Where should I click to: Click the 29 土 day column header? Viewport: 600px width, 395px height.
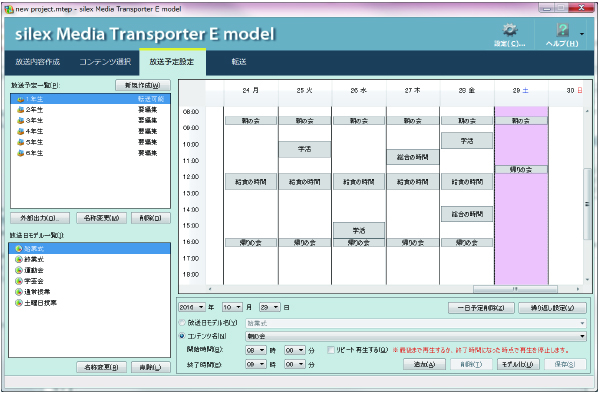pyautogui.click(x=521, y=91)
